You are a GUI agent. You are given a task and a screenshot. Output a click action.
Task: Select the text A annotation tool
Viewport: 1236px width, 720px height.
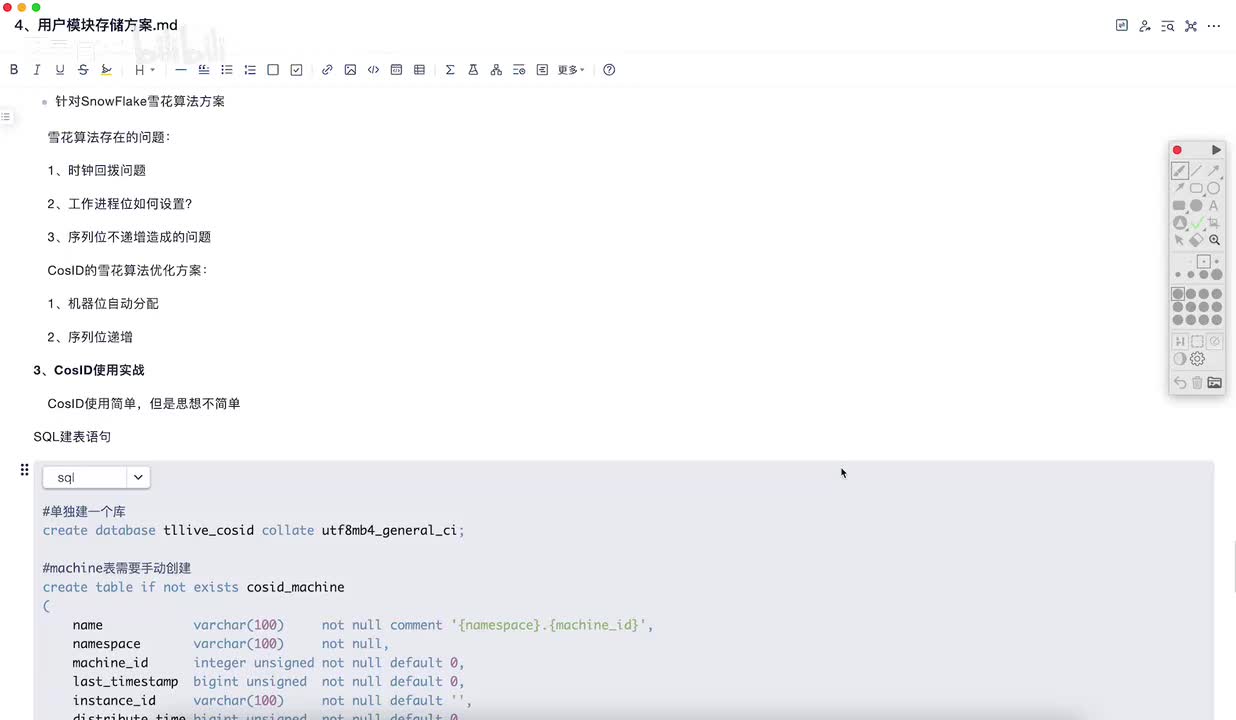coord(1214,206)
